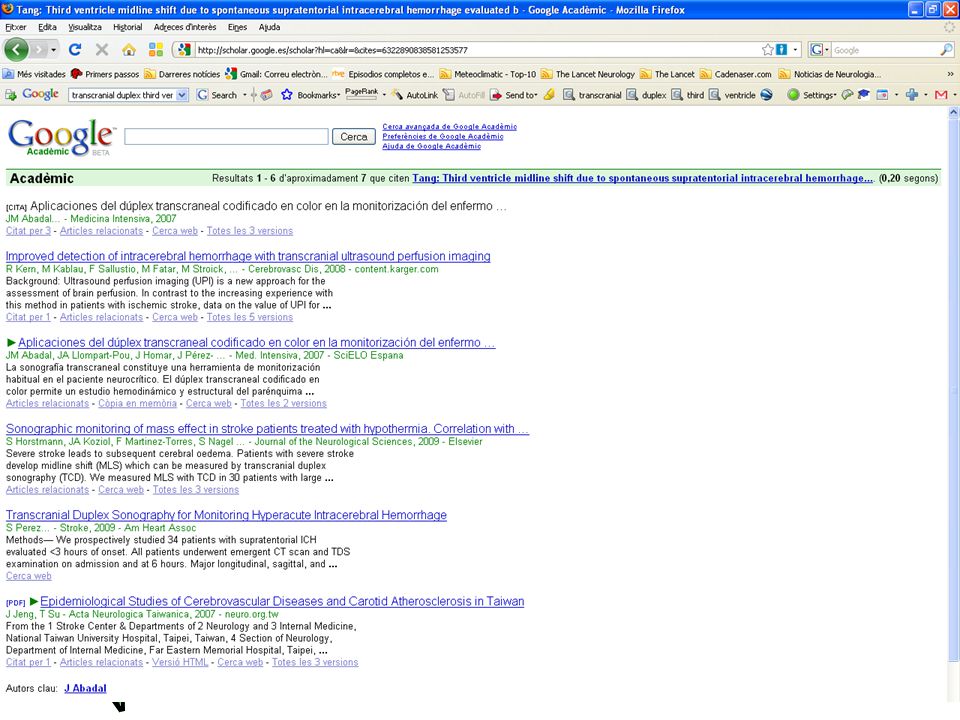
Task: Click the site identity icon in address bar
Action: click(x=183, y=50)
